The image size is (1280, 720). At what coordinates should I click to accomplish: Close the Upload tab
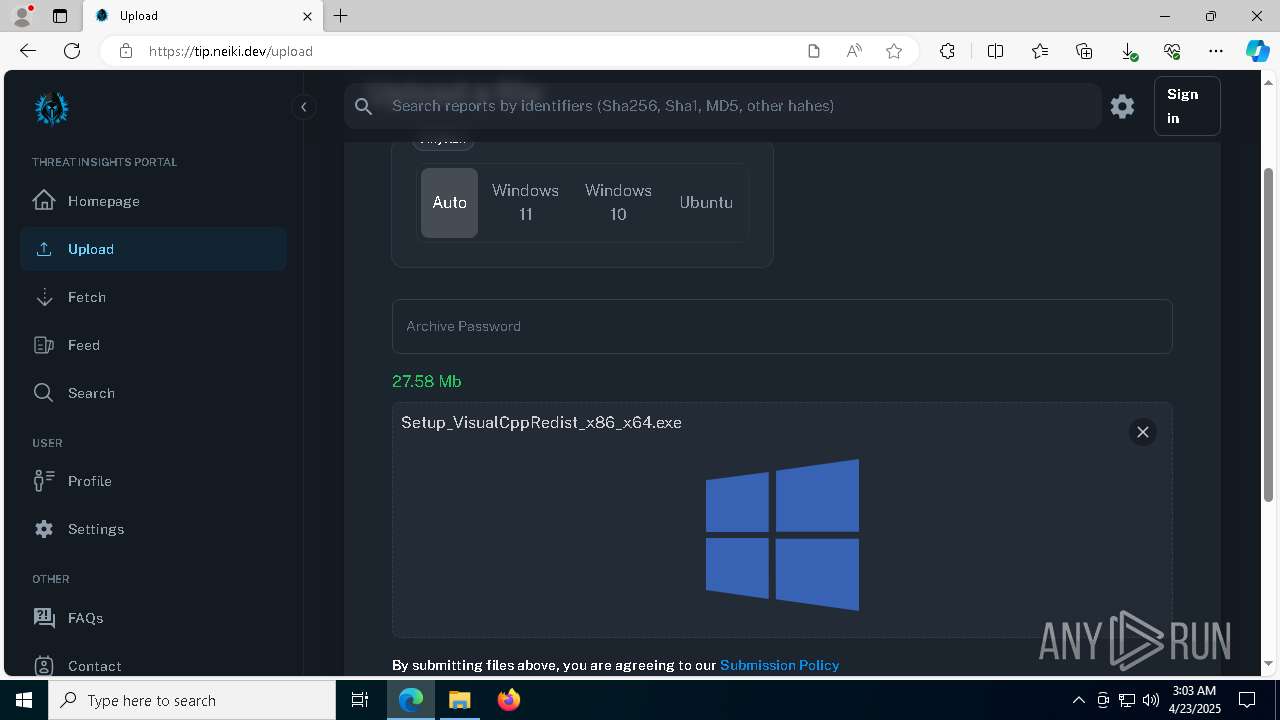307,16
